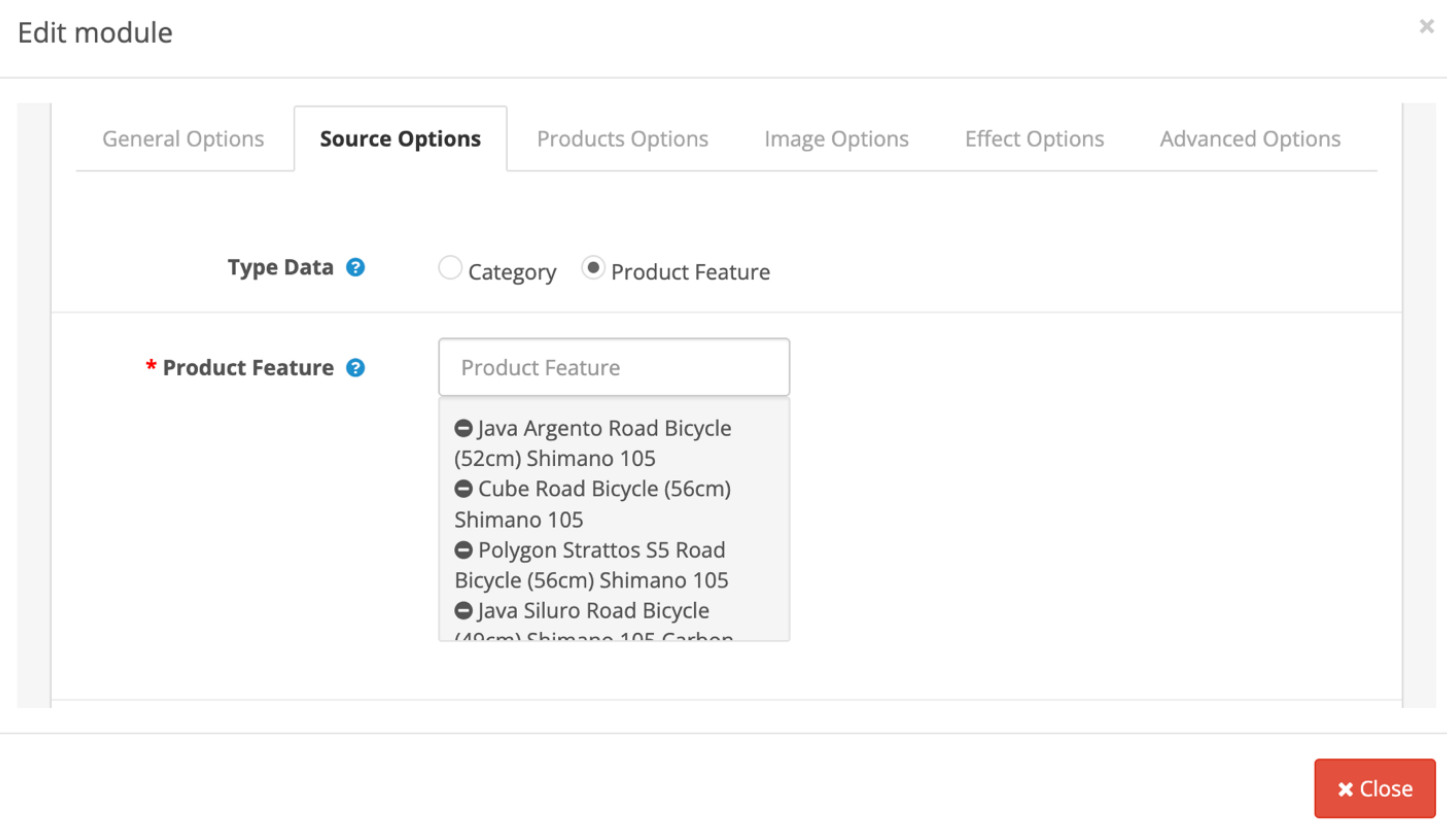This screenshot has width=1447, height=823.
Task: Switch to the Source Options tab
Action: tap(400, 139)
